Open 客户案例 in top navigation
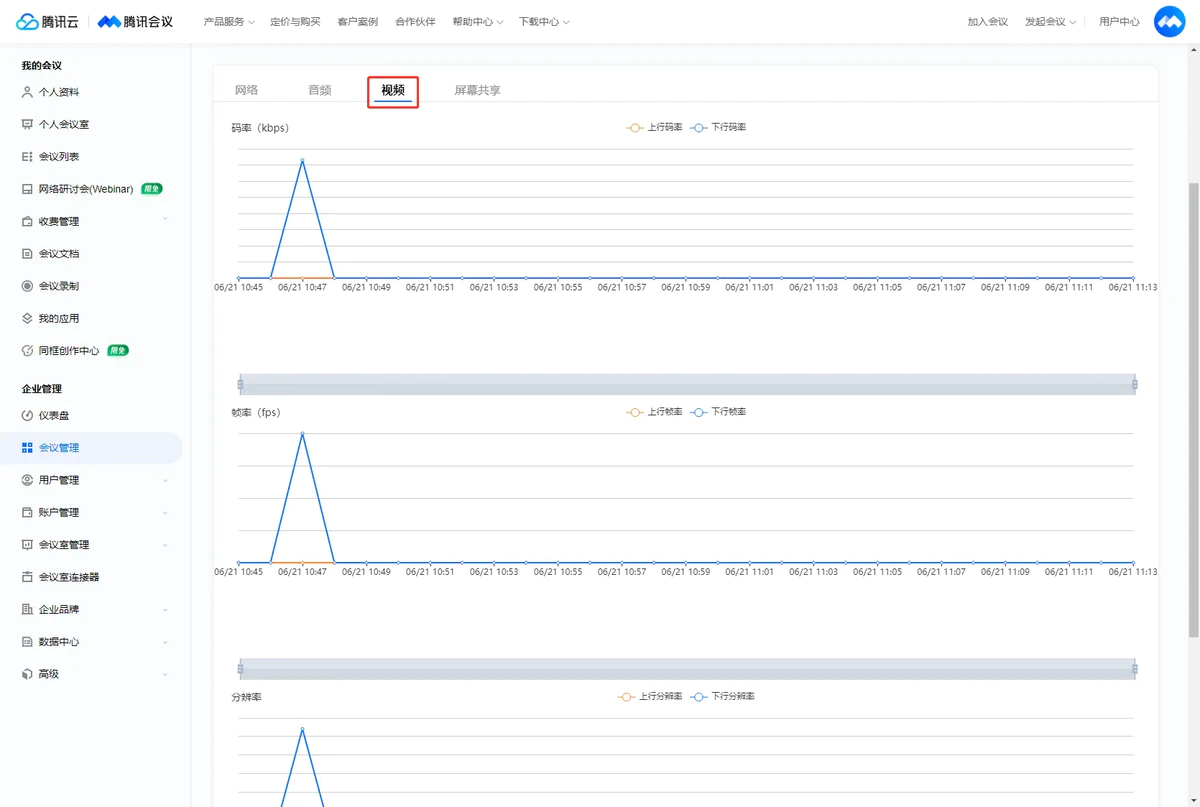The image size is (1200, 807). (358, 22)
